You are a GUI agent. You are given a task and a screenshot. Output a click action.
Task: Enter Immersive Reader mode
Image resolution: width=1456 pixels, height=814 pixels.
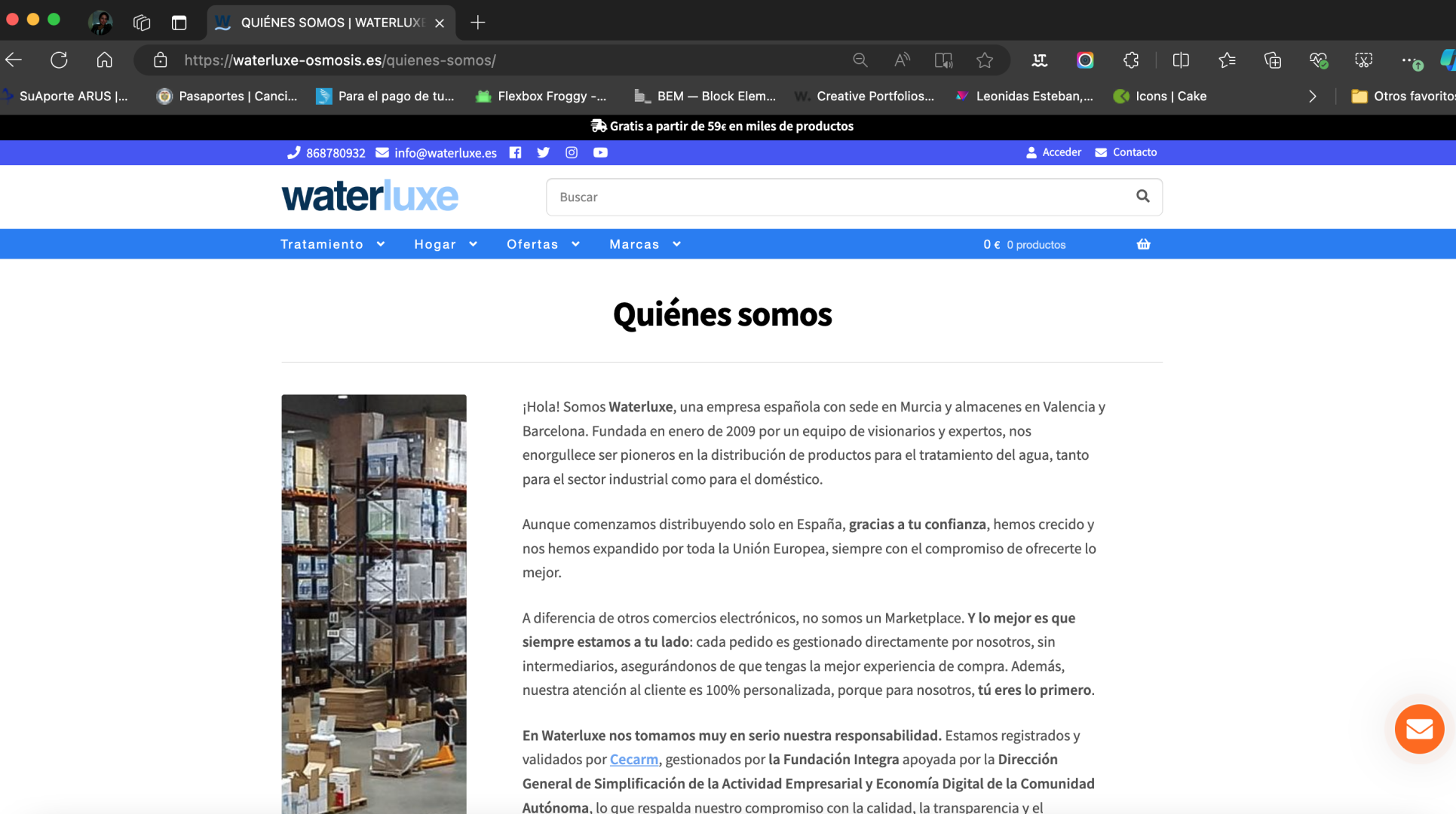(943, 60)
